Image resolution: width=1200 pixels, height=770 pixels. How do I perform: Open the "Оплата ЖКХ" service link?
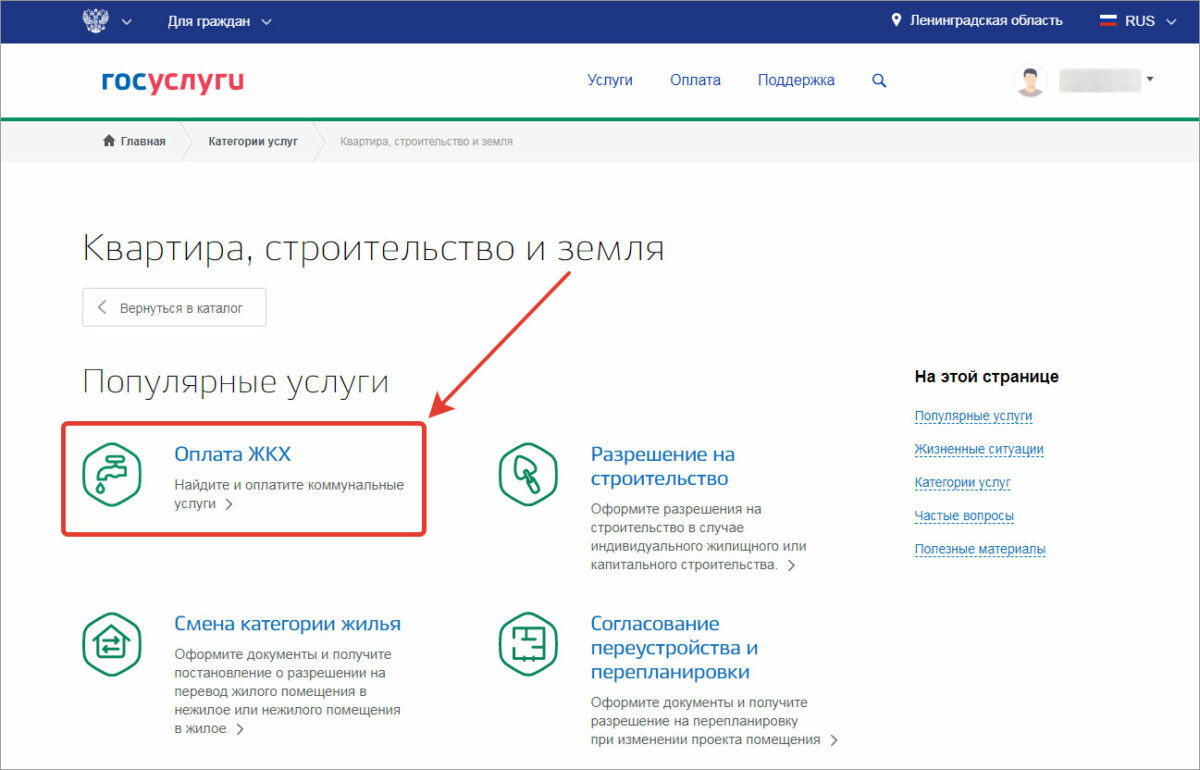point(232,455)
